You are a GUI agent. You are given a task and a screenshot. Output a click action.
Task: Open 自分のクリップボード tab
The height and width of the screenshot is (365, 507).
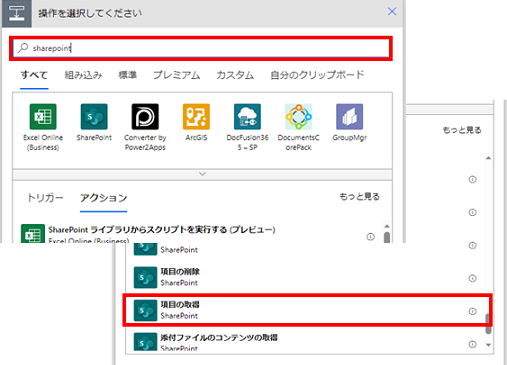pyautogui.click(x=317, y=75)
